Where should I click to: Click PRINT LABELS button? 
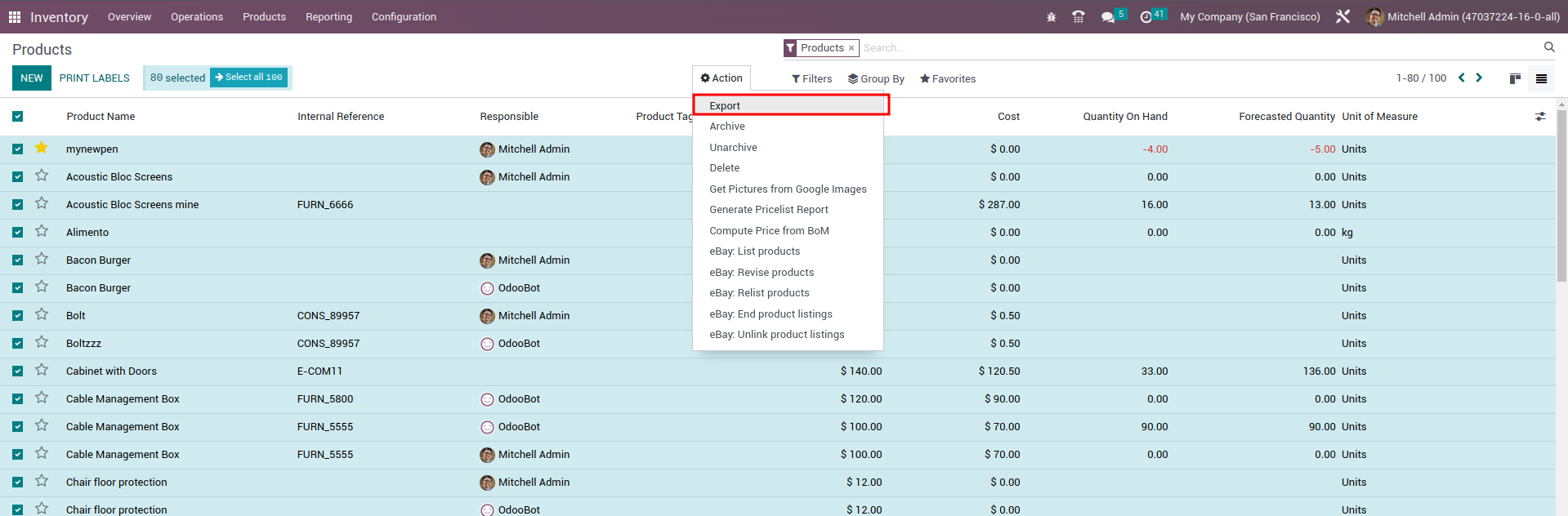[x=94, y=78]
